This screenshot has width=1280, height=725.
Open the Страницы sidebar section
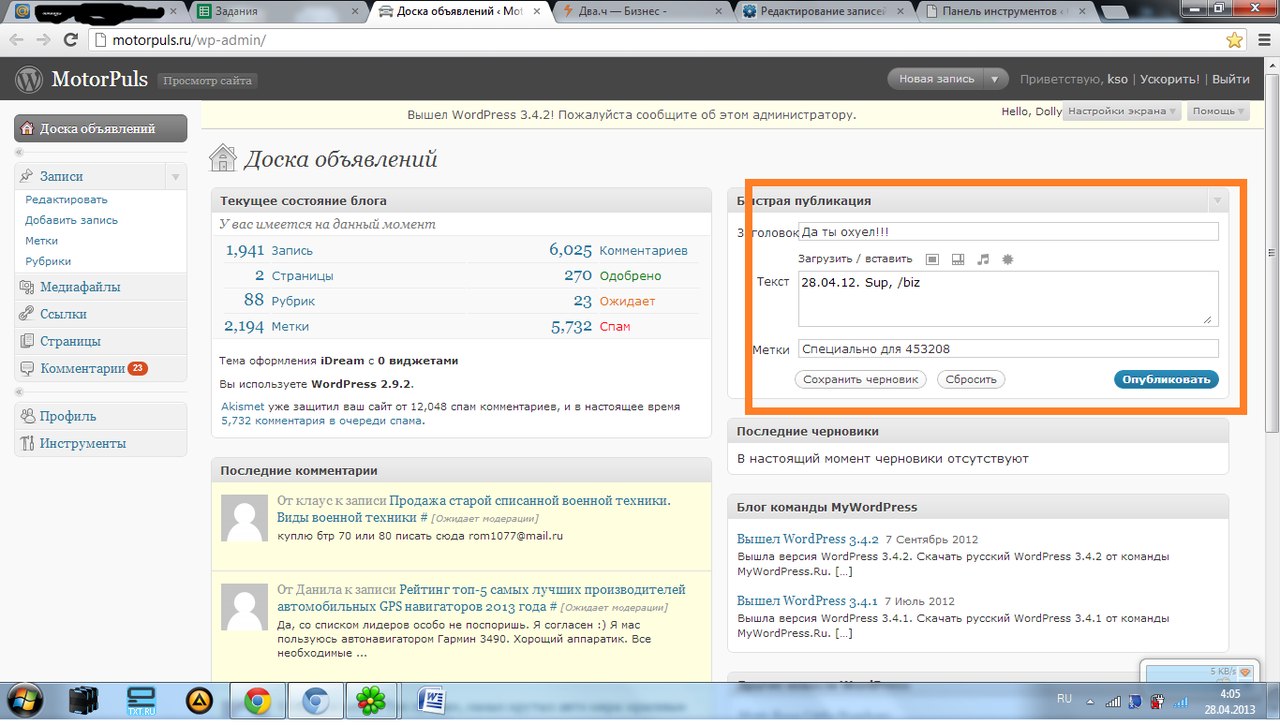[x=100, y=341]
